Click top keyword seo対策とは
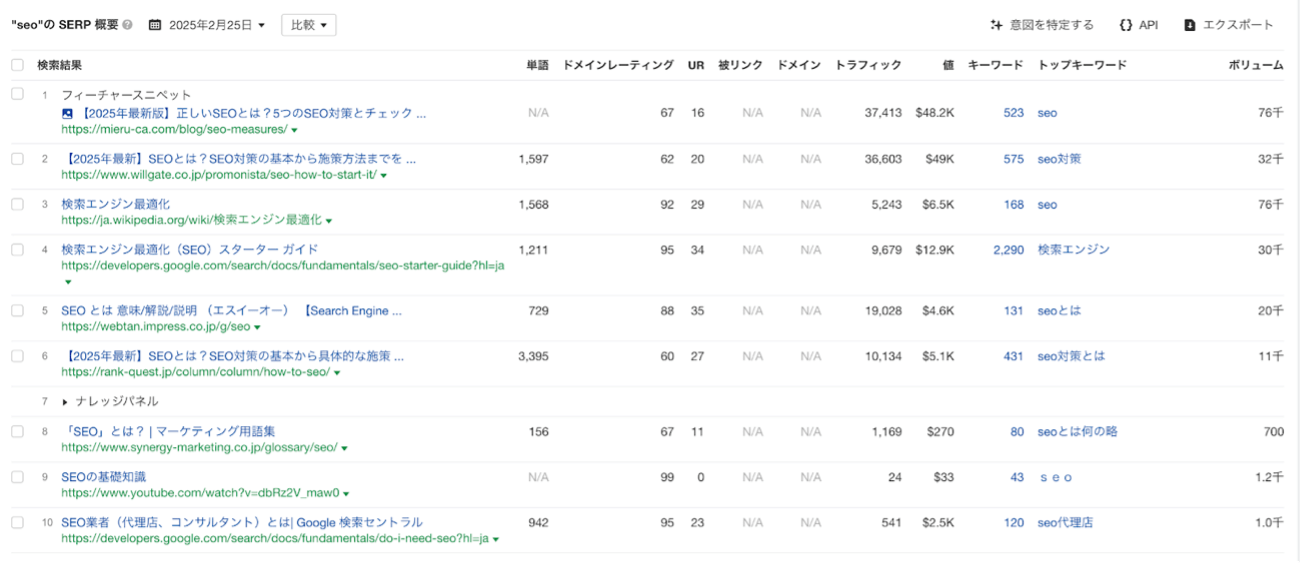The width and height of the screenshot is (1304, 565). [1071, 356]
